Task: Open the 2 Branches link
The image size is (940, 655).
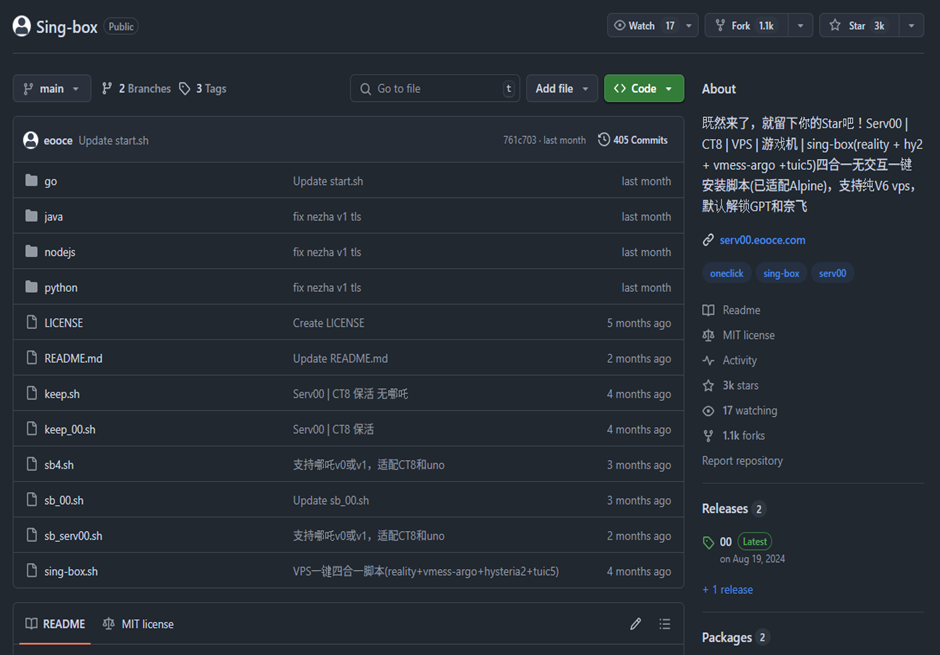Action: pyautogui.click(x=136, y=88)
